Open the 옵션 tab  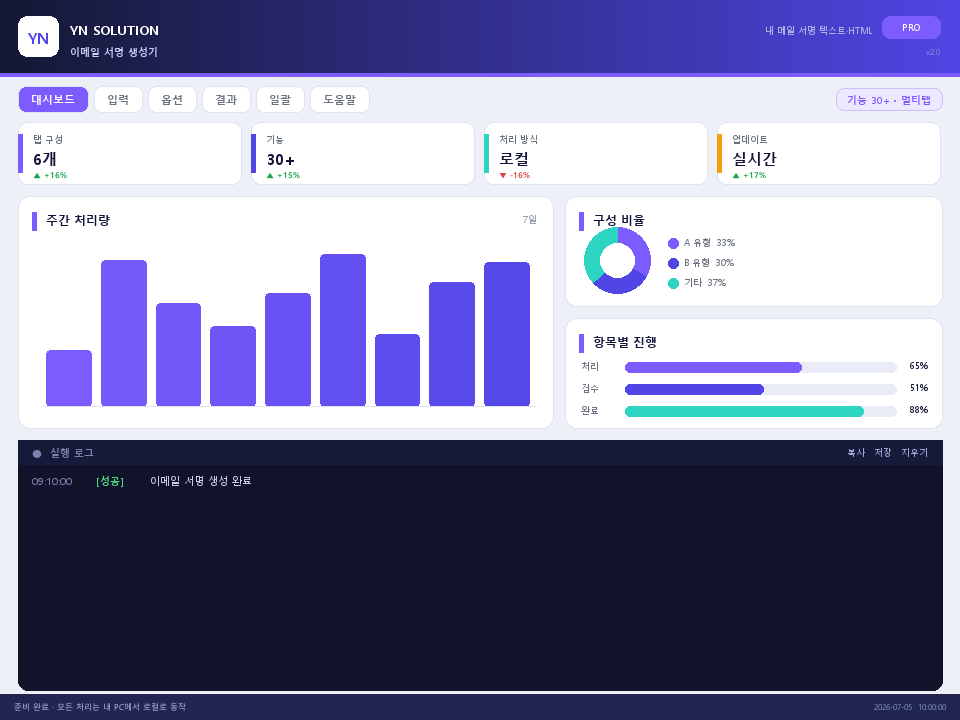[172, 99]
